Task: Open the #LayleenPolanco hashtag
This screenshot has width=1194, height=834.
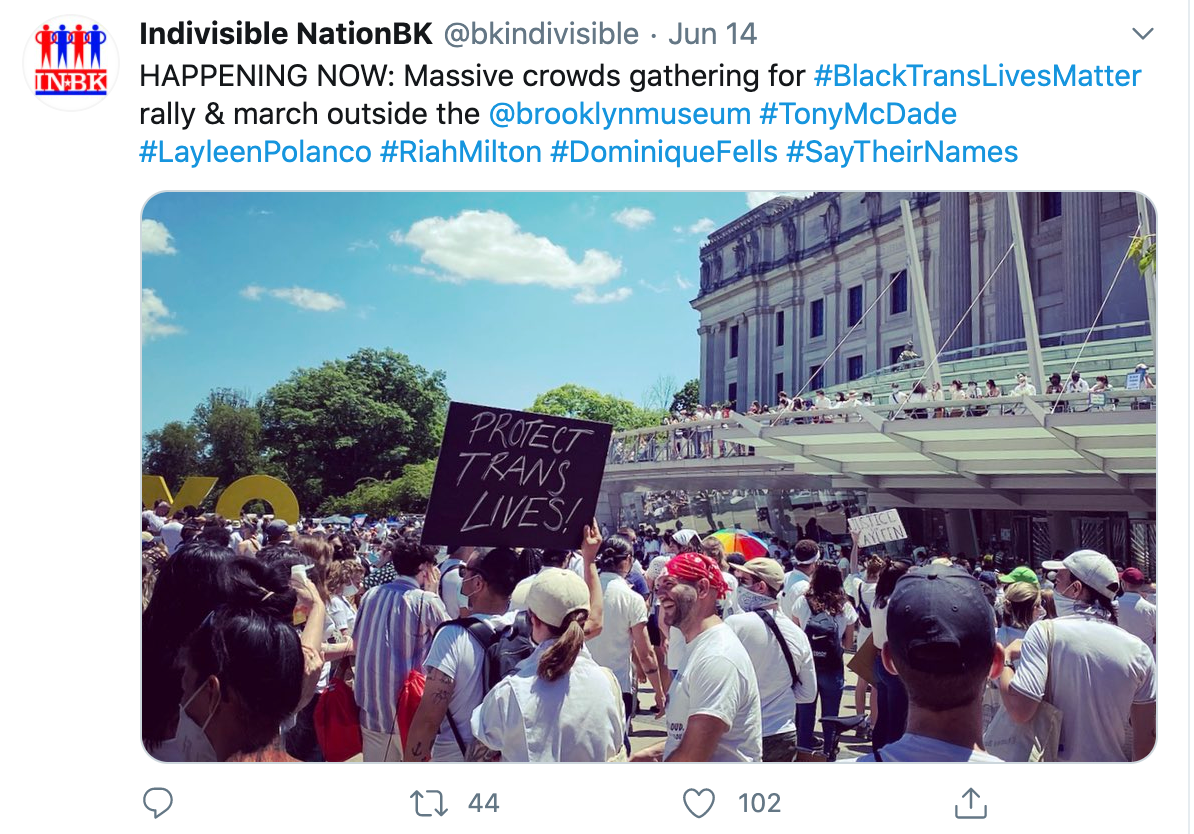Action: pos(255,152)
